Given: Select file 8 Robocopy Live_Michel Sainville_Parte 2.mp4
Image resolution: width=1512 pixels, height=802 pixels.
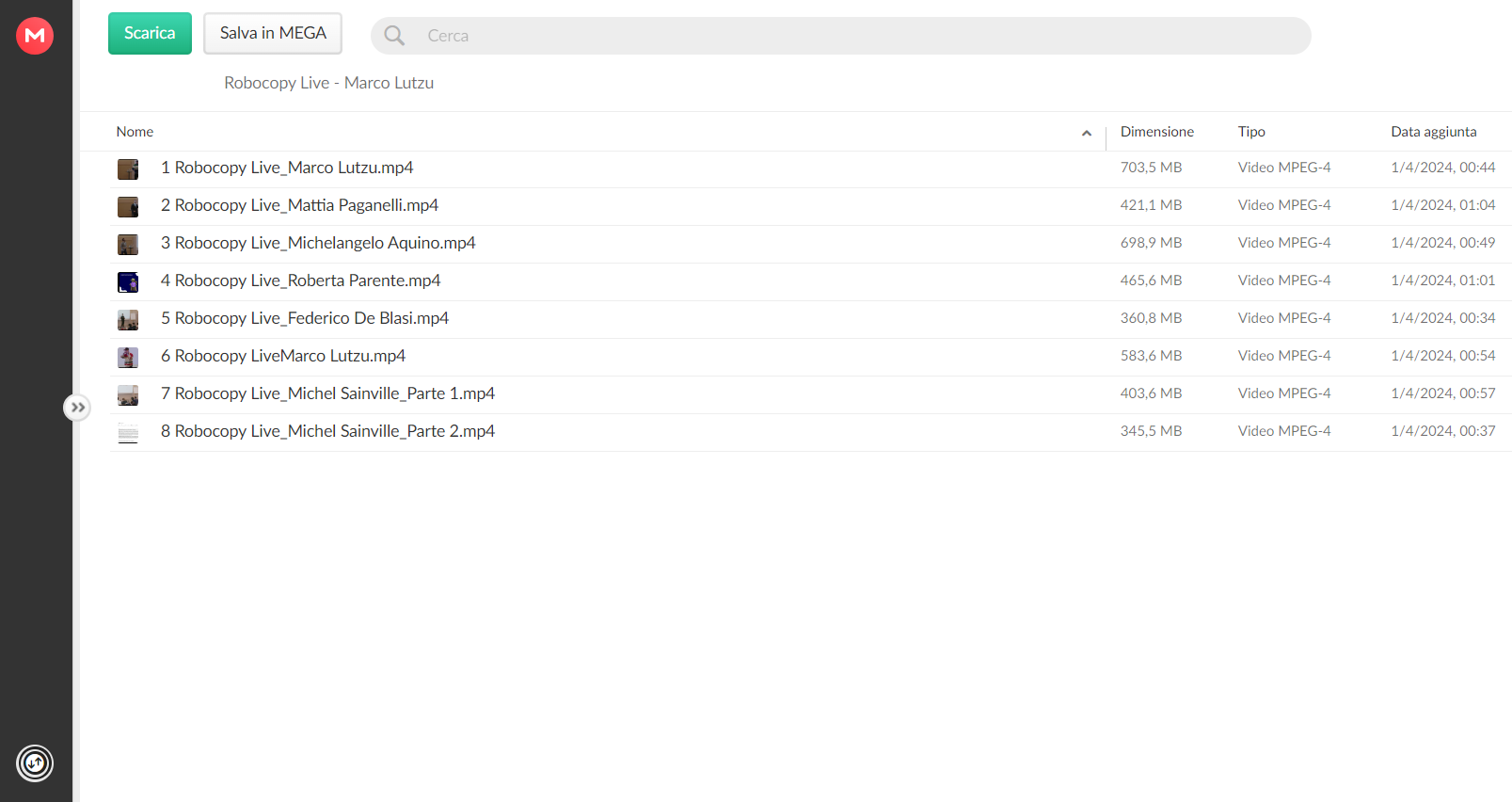Looking at the screenshot, I should (x=327, y=431).
